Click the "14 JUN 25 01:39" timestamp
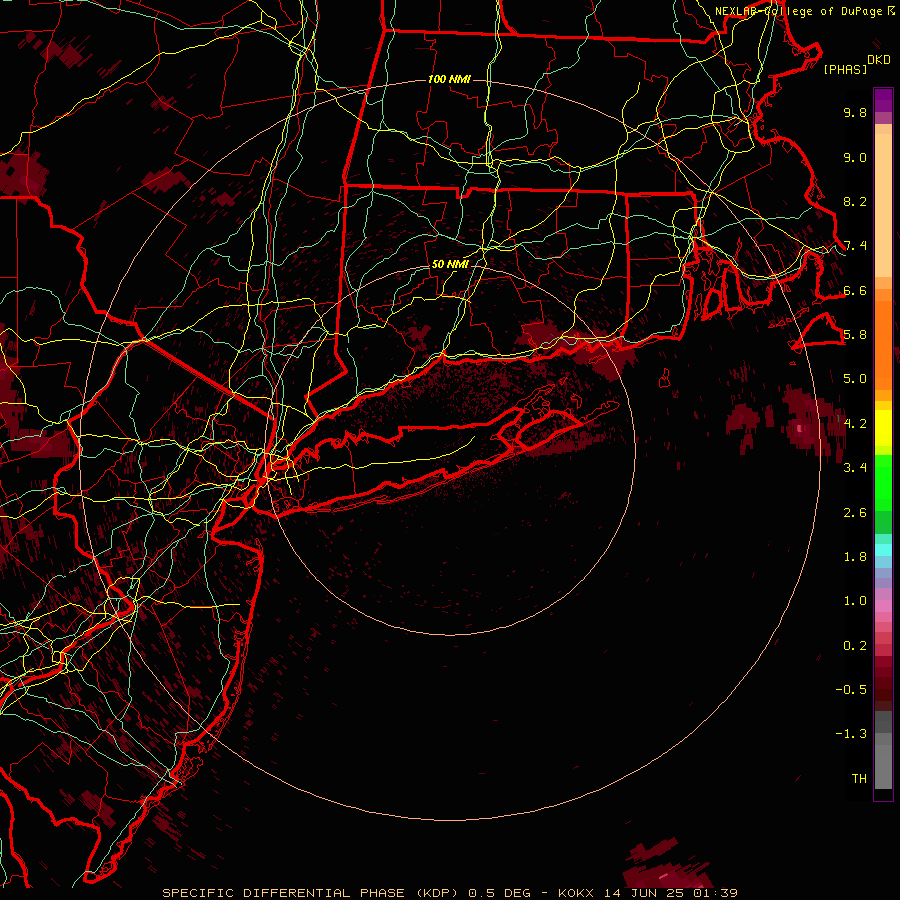Viewport: 900px width, 900px height. 670,893
